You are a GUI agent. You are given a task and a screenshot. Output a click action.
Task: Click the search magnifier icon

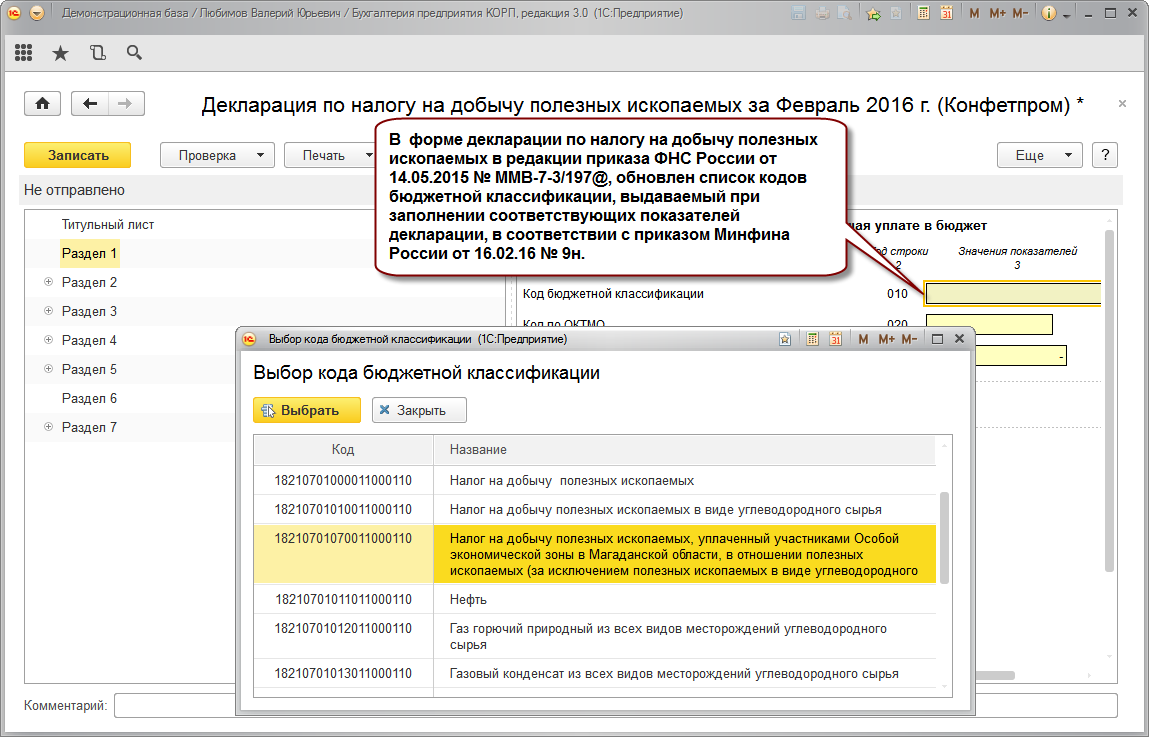(133, 53)
